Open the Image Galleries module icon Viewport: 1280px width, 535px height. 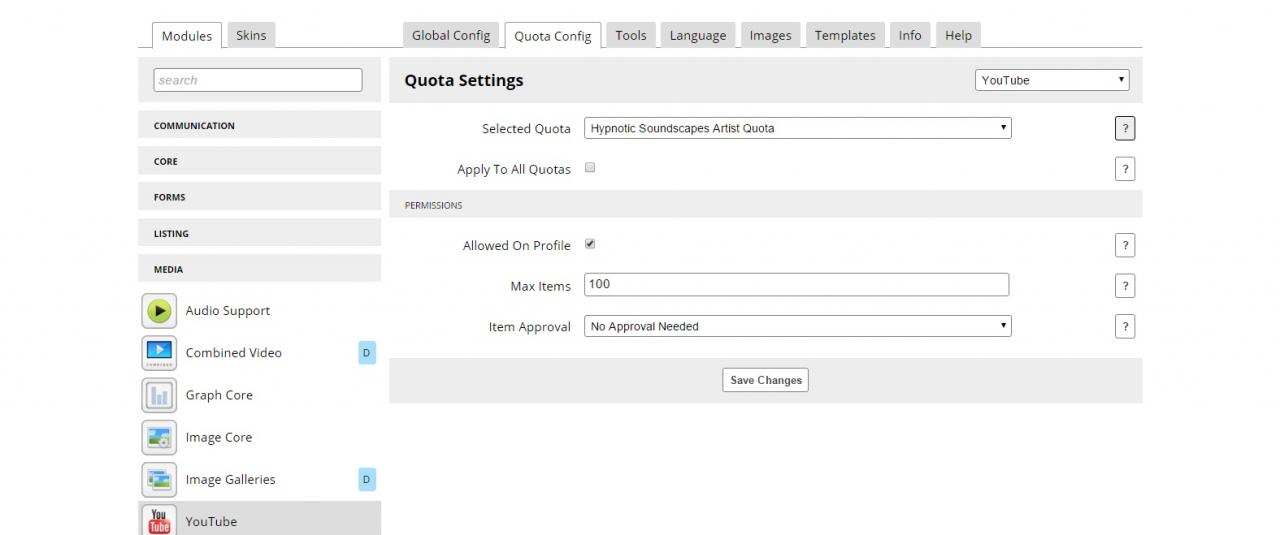159,479
